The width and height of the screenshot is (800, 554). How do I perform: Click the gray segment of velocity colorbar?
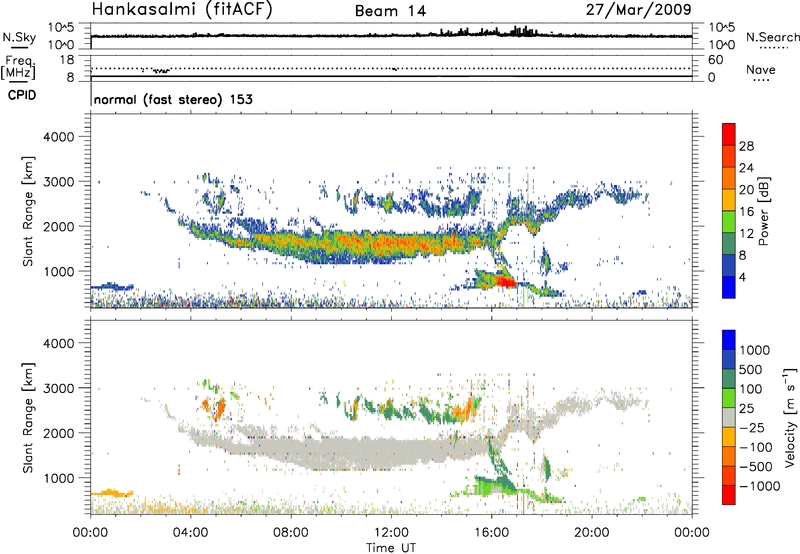tap(729, 417)
